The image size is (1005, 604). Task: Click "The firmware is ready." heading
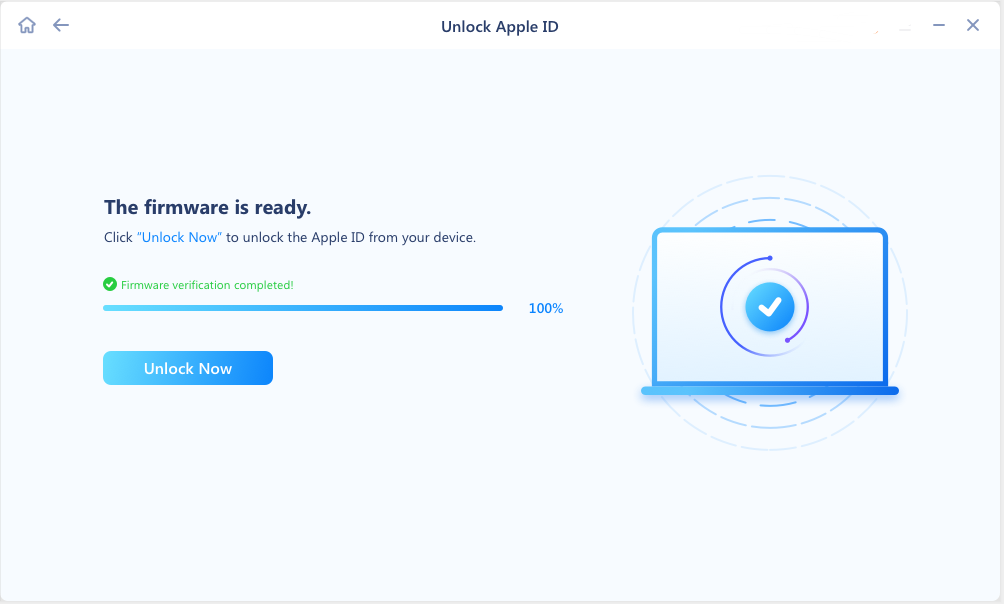[208, 207]
